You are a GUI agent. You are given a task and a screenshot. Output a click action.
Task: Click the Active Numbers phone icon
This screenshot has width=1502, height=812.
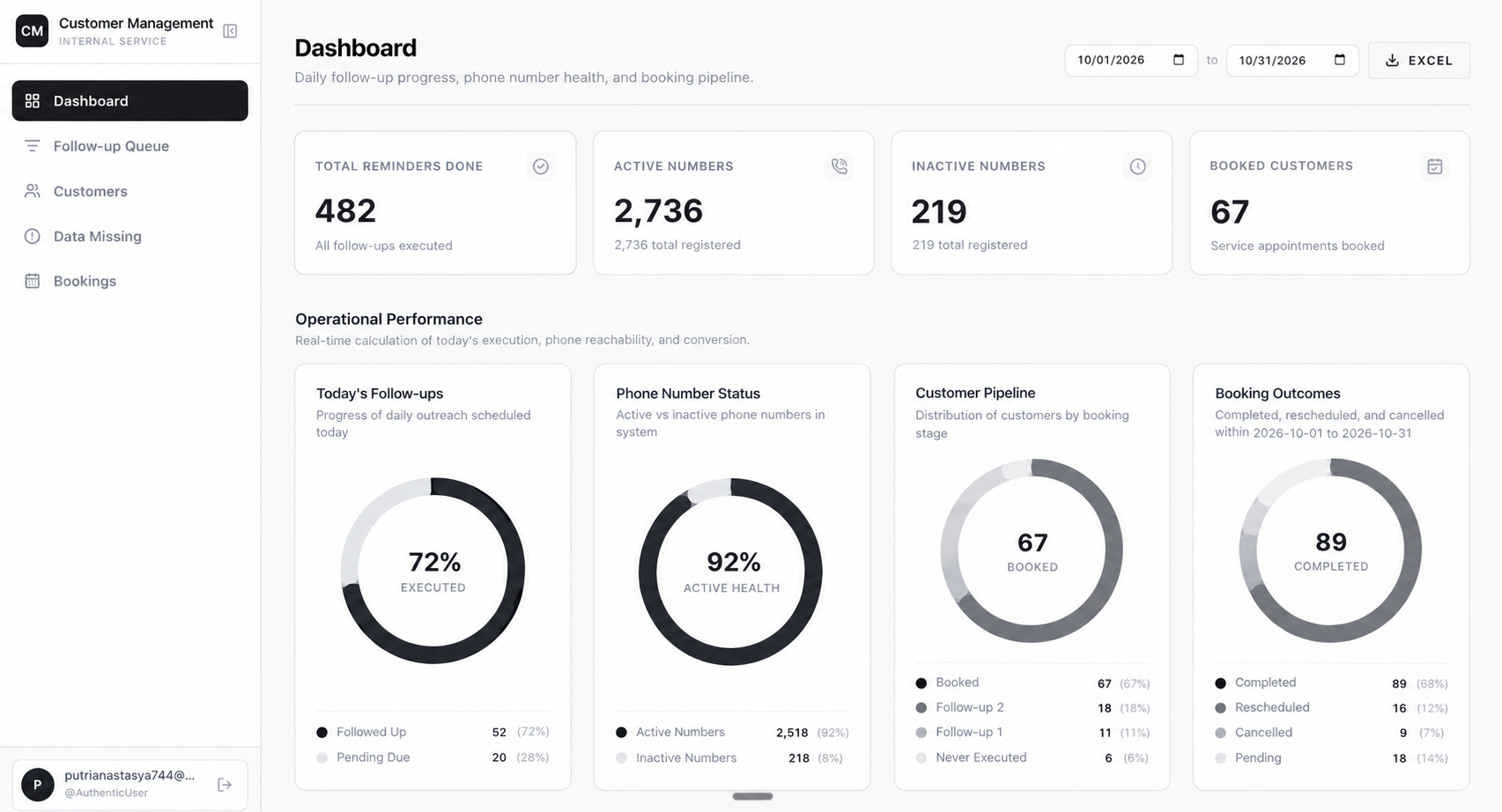[x=840, y=166]
